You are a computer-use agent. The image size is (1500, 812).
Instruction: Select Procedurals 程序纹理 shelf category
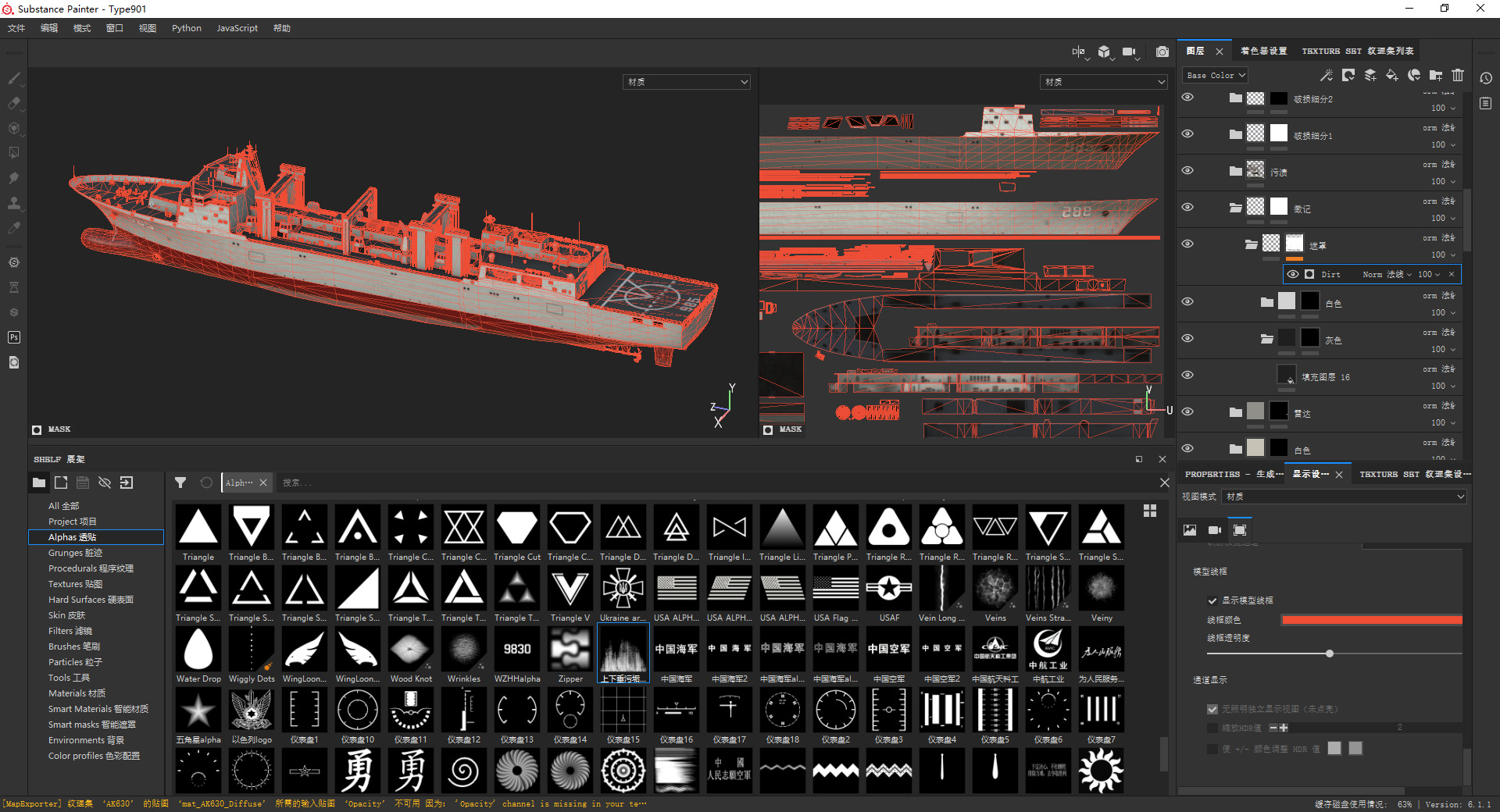[91, 568]
